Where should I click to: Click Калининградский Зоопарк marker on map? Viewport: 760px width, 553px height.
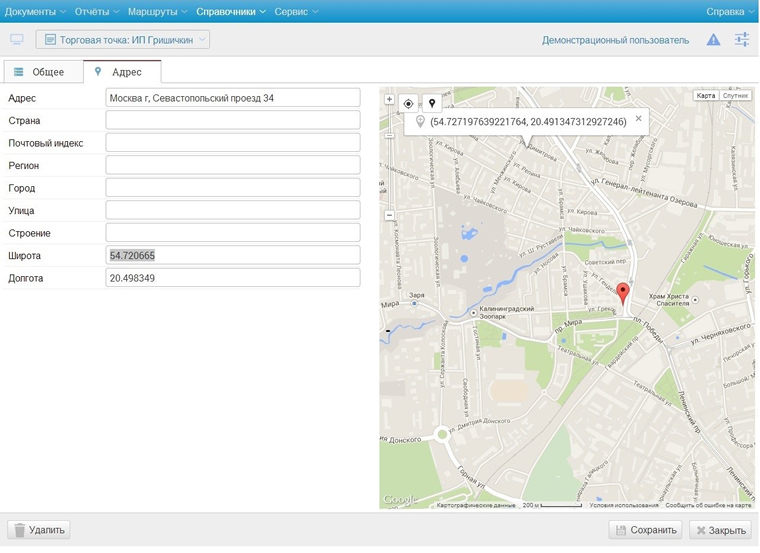[474, 313]
